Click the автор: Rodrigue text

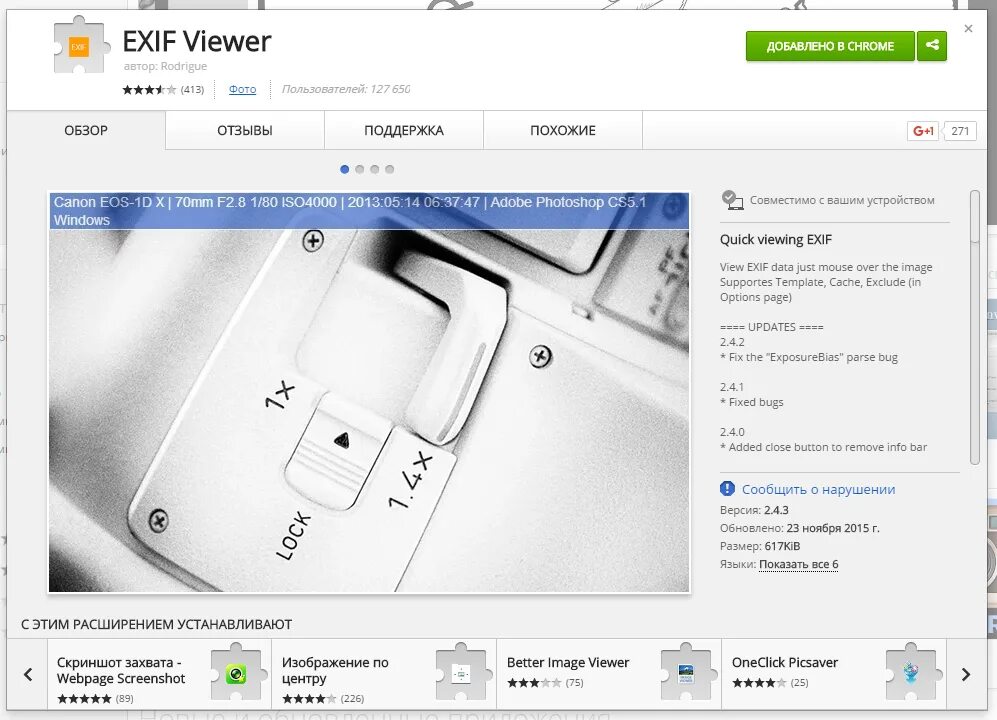[165, 66]
